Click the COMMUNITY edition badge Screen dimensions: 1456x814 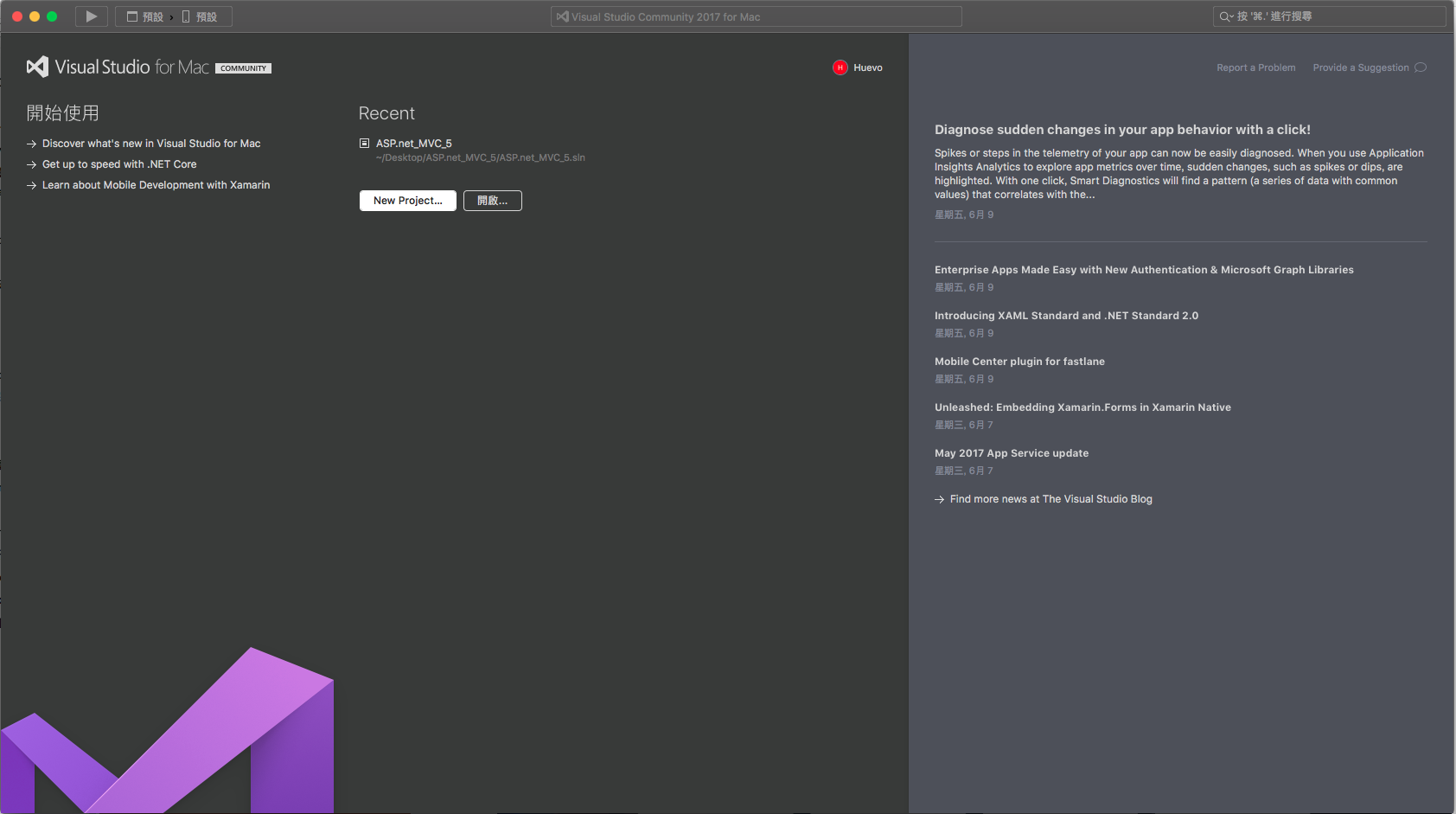(243, 68)
